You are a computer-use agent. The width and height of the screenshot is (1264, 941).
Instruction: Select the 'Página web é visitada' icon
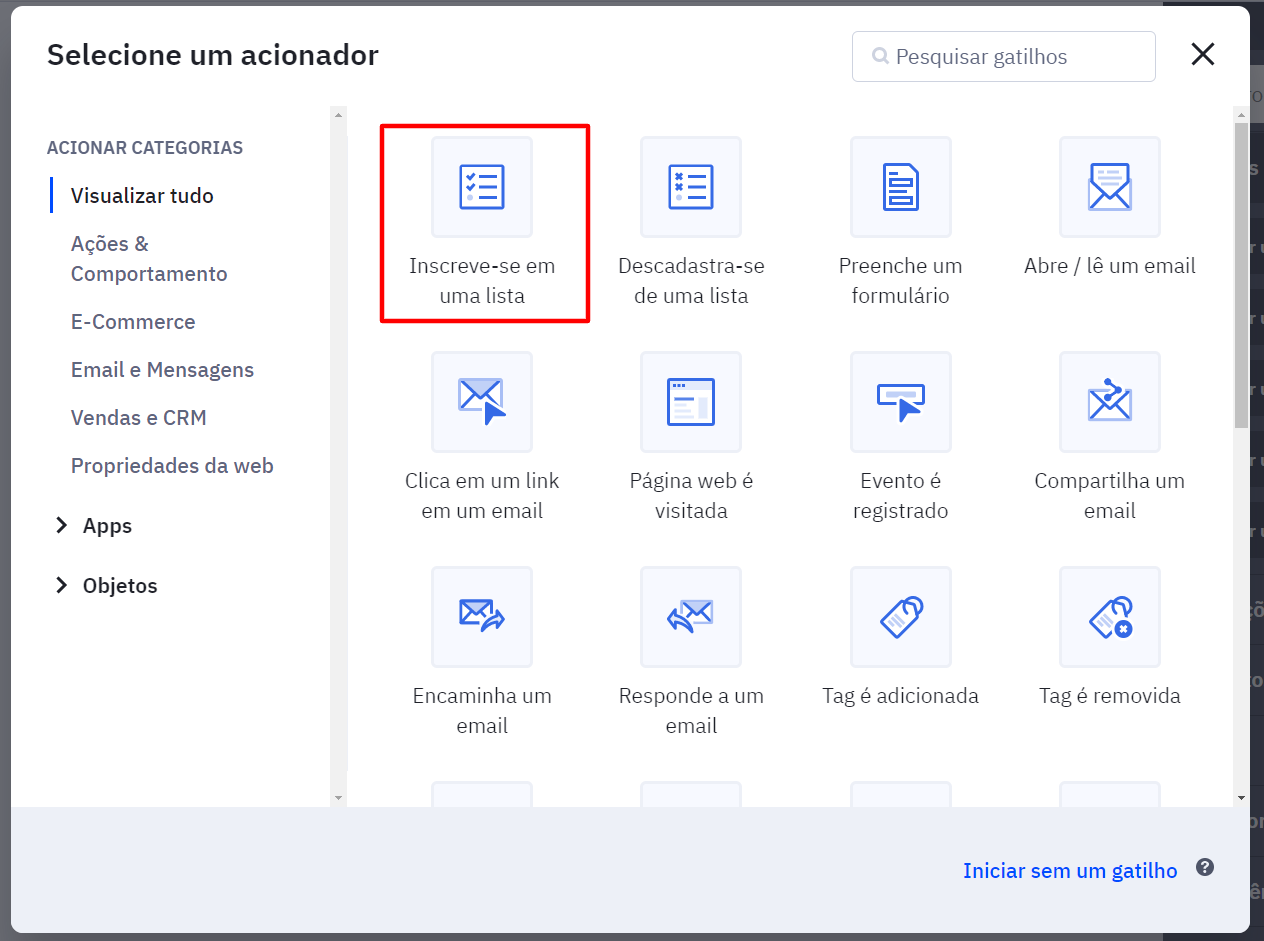(691, 402)
